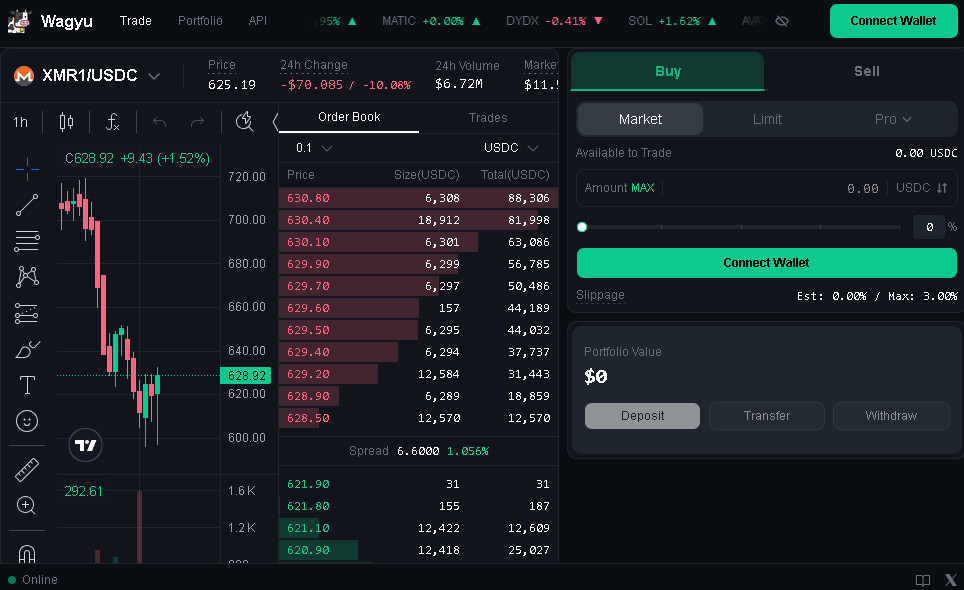The width and height of the screenshot is (964, 590).
Task: Activate the zoom in tool
Action: click(27, 506)
